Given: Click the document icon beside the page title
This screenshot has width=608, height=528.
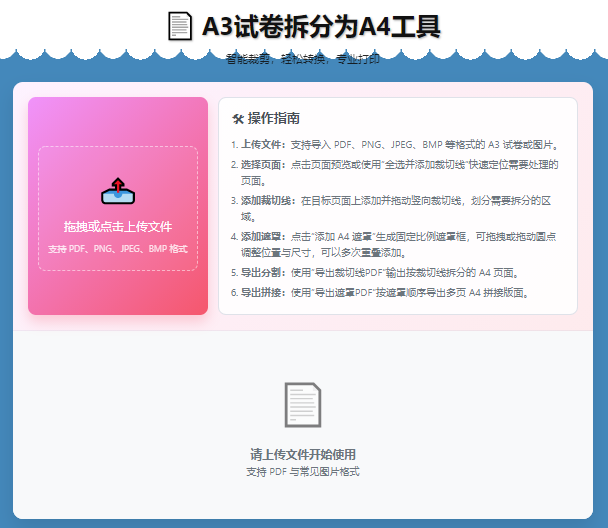Looking at the screenshot, I should (180, 26).
